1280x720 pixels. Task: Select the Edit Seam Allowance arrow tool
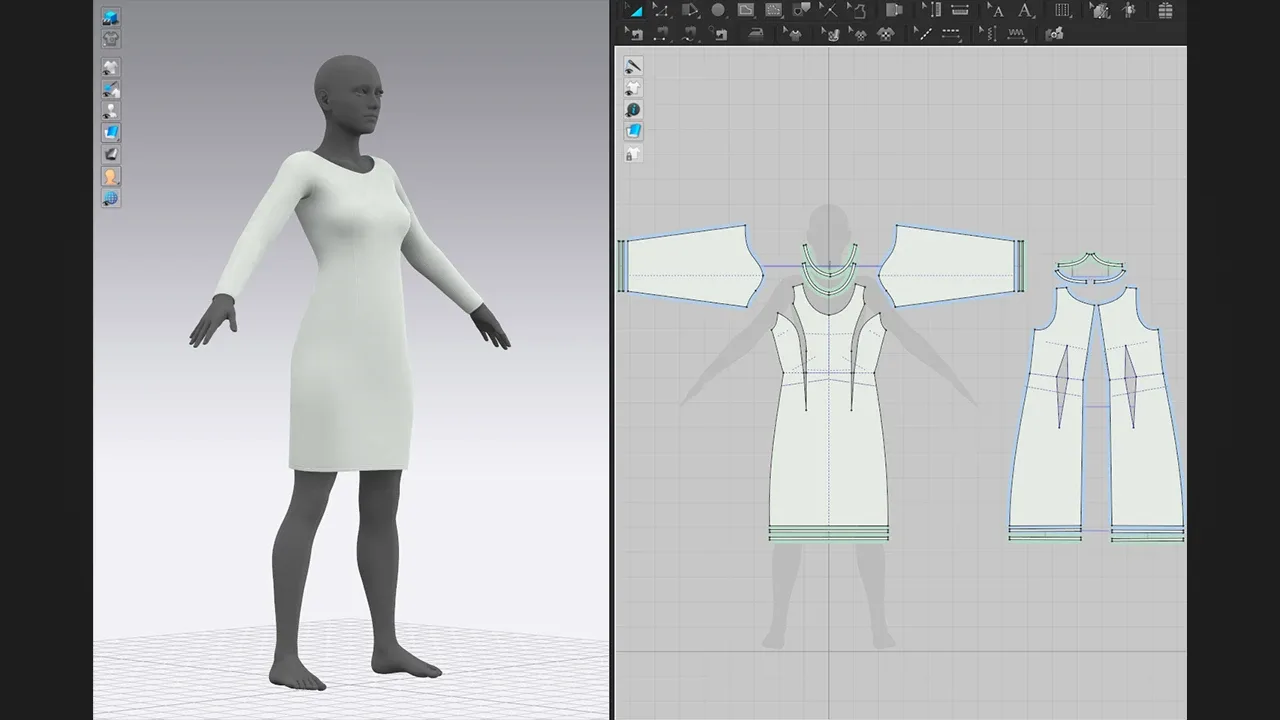coord(931,10)
